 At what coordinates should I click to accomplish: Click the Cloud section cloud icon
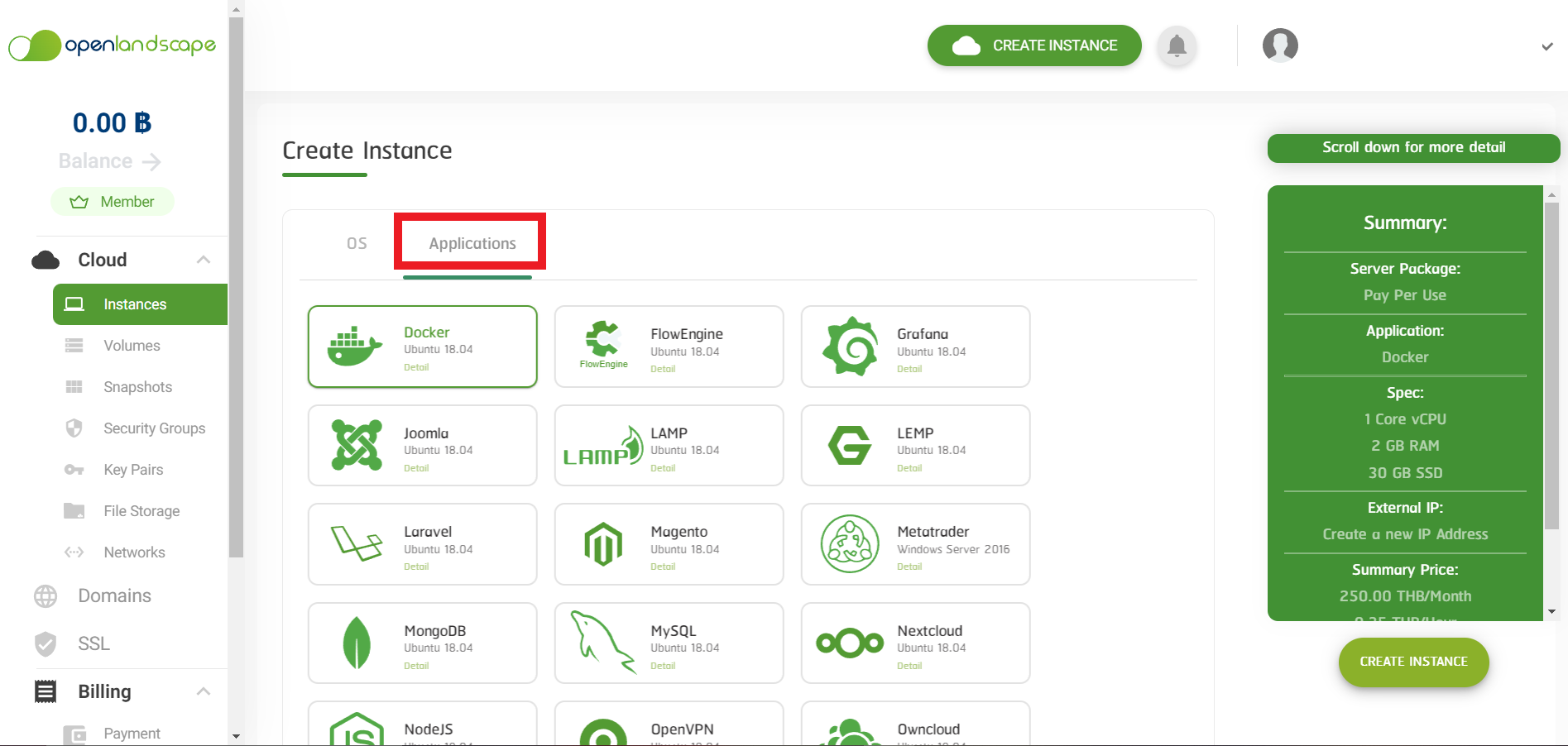point(46,261)
